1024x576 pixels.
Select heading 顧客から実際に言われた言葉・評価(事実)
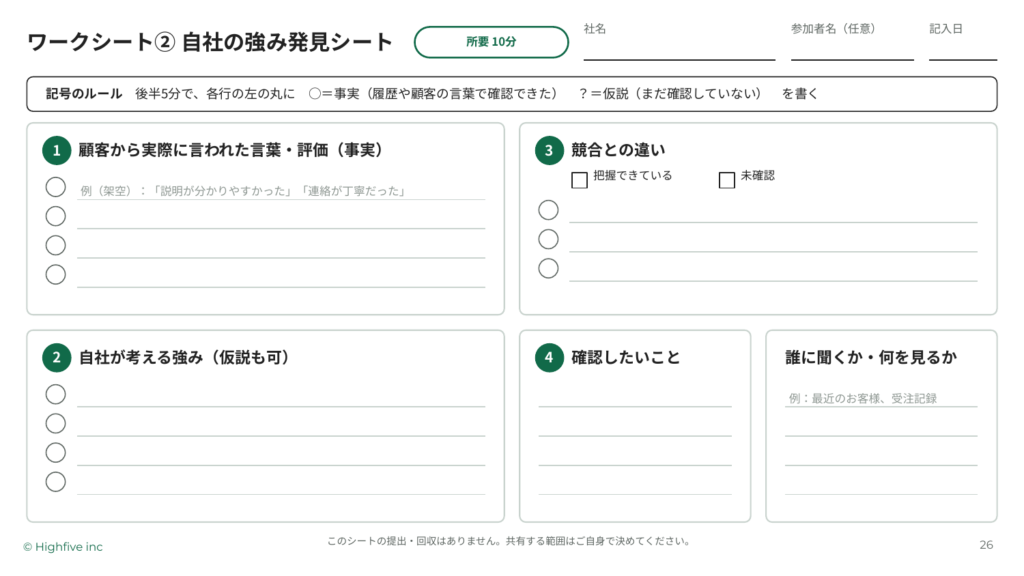tap(231, 150)
